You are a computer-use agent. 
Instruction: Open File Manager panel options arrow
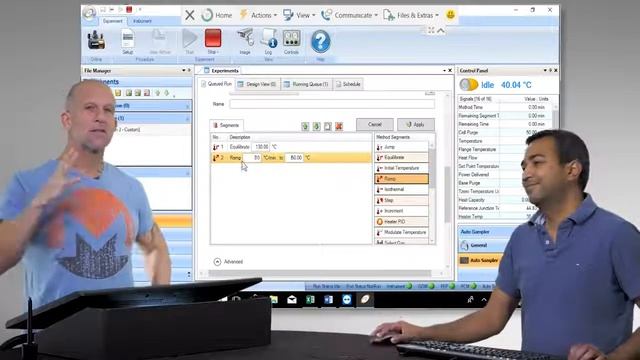[183, 71]
